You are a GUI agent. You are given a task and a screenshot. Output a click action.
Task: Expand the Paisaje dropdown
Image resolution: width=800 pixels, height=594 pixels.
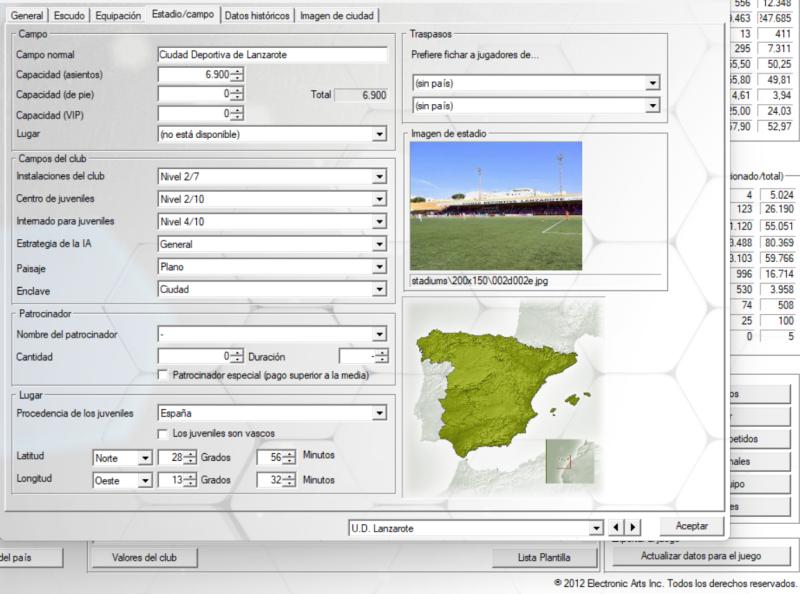pos(379,266)
